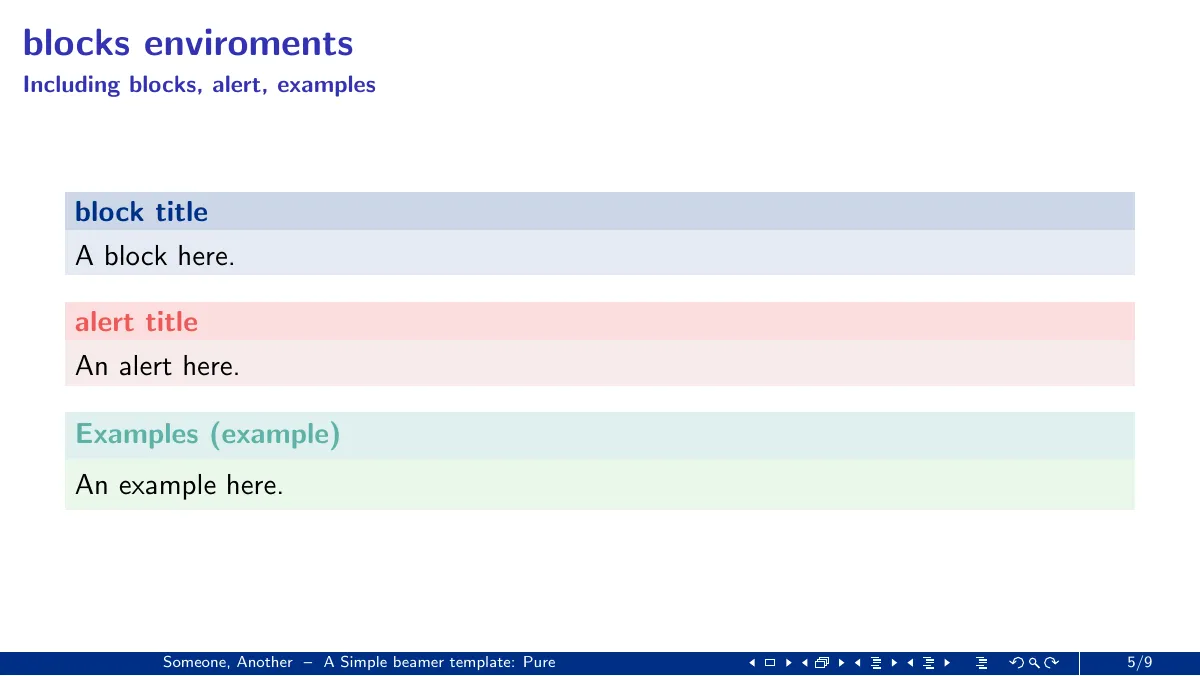Jump back to the previous frame
The height and width of the screenshot is (676, 1200).
pos(804,663)
